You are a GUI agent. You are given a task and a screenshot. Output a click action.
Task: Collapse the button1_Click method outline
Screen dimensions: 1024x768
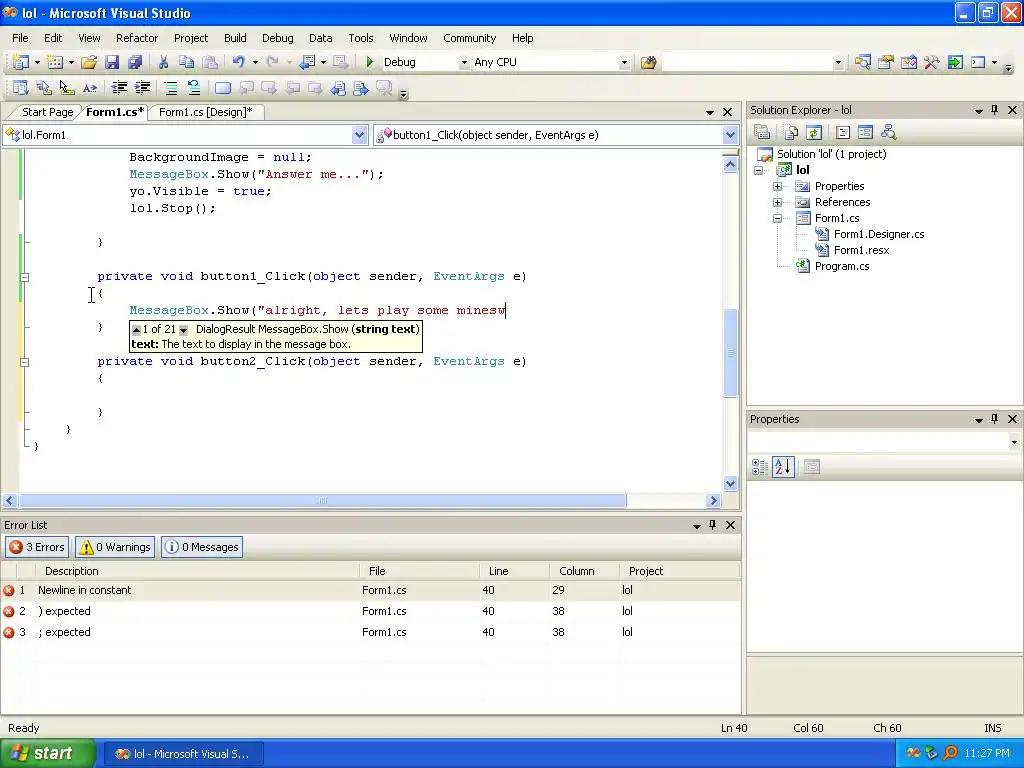24,277
